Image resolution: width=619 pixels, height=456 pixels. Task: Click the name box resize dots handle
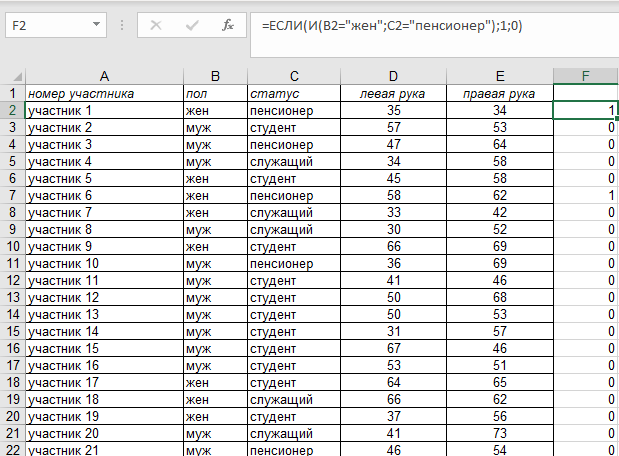[121, 25]
